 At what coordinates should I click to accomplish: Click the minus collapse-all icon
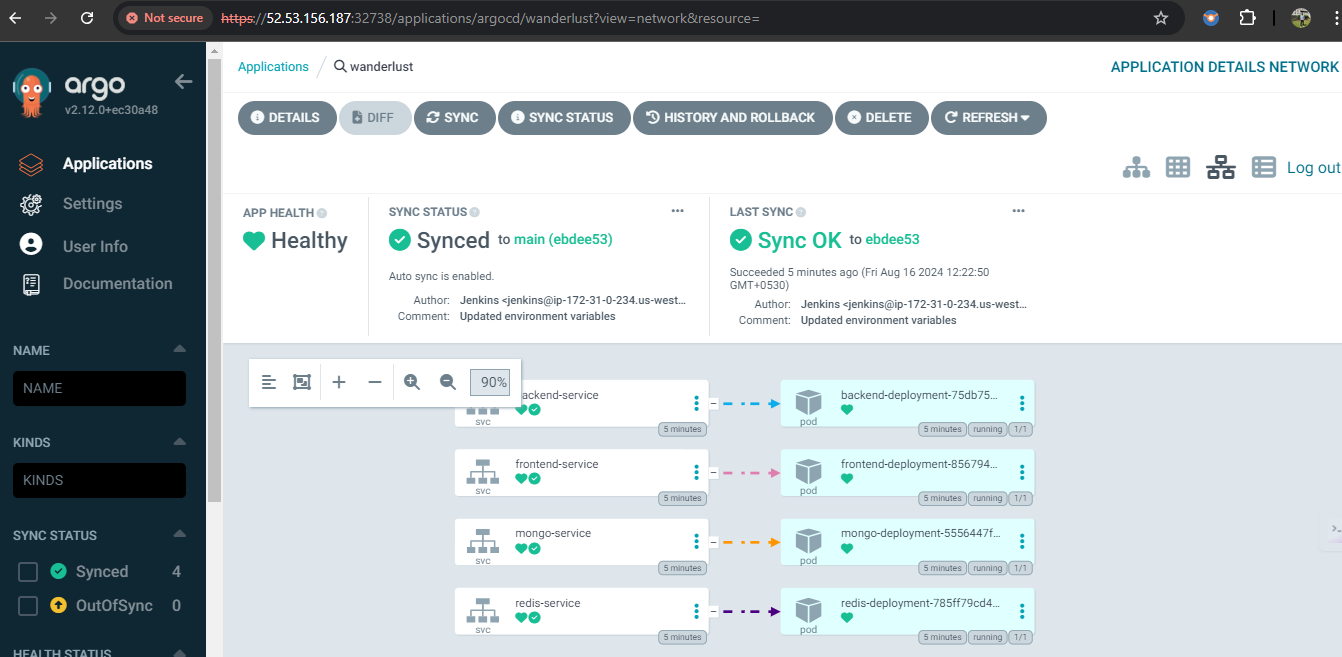[375, 382]
